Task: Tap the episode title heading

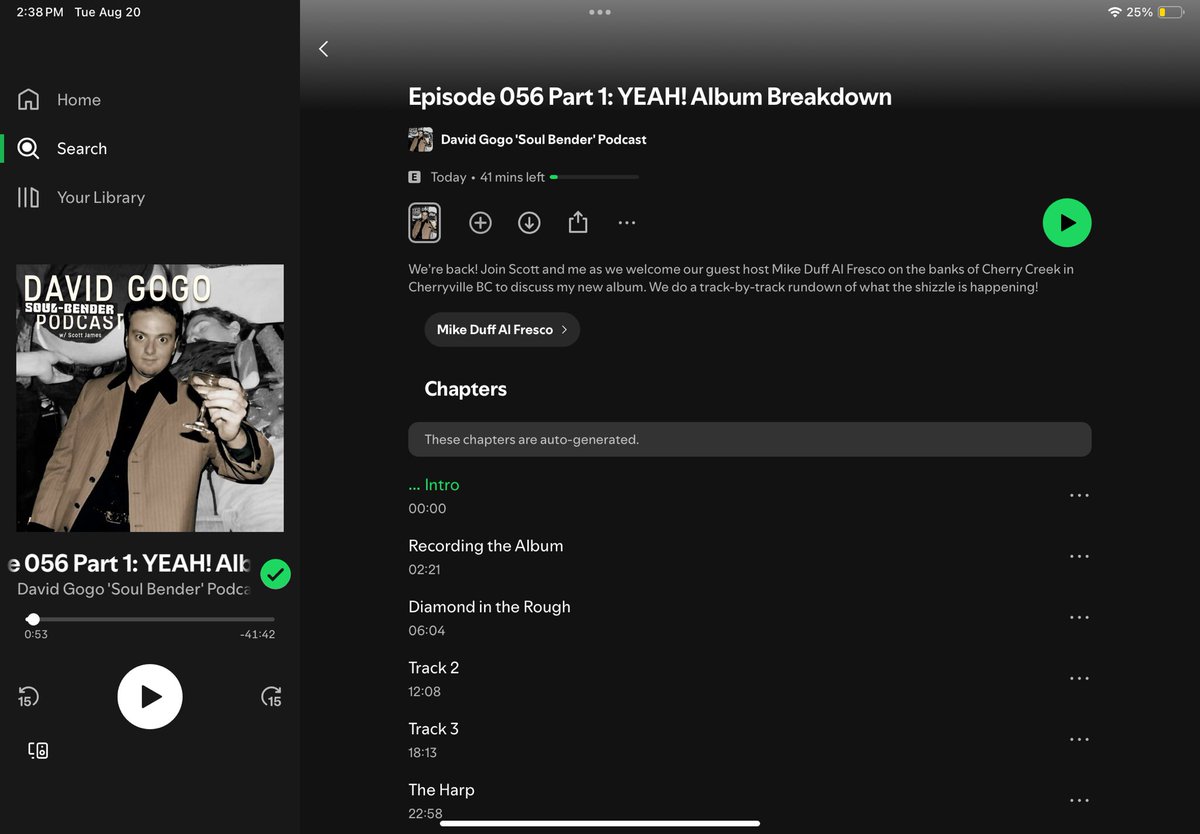Action: [x=650, y=97]
